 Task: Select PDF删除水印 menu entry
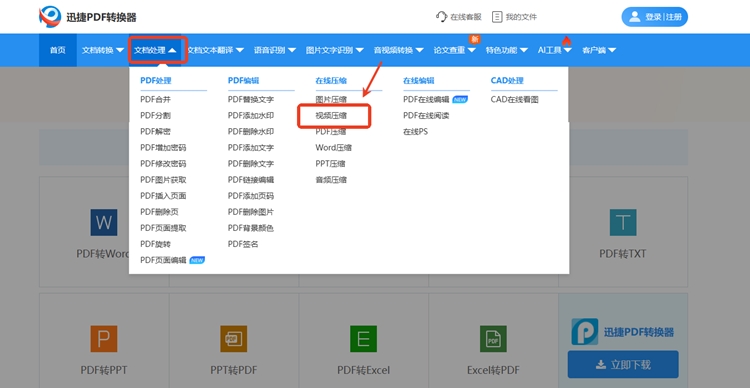tap(251, 132)
